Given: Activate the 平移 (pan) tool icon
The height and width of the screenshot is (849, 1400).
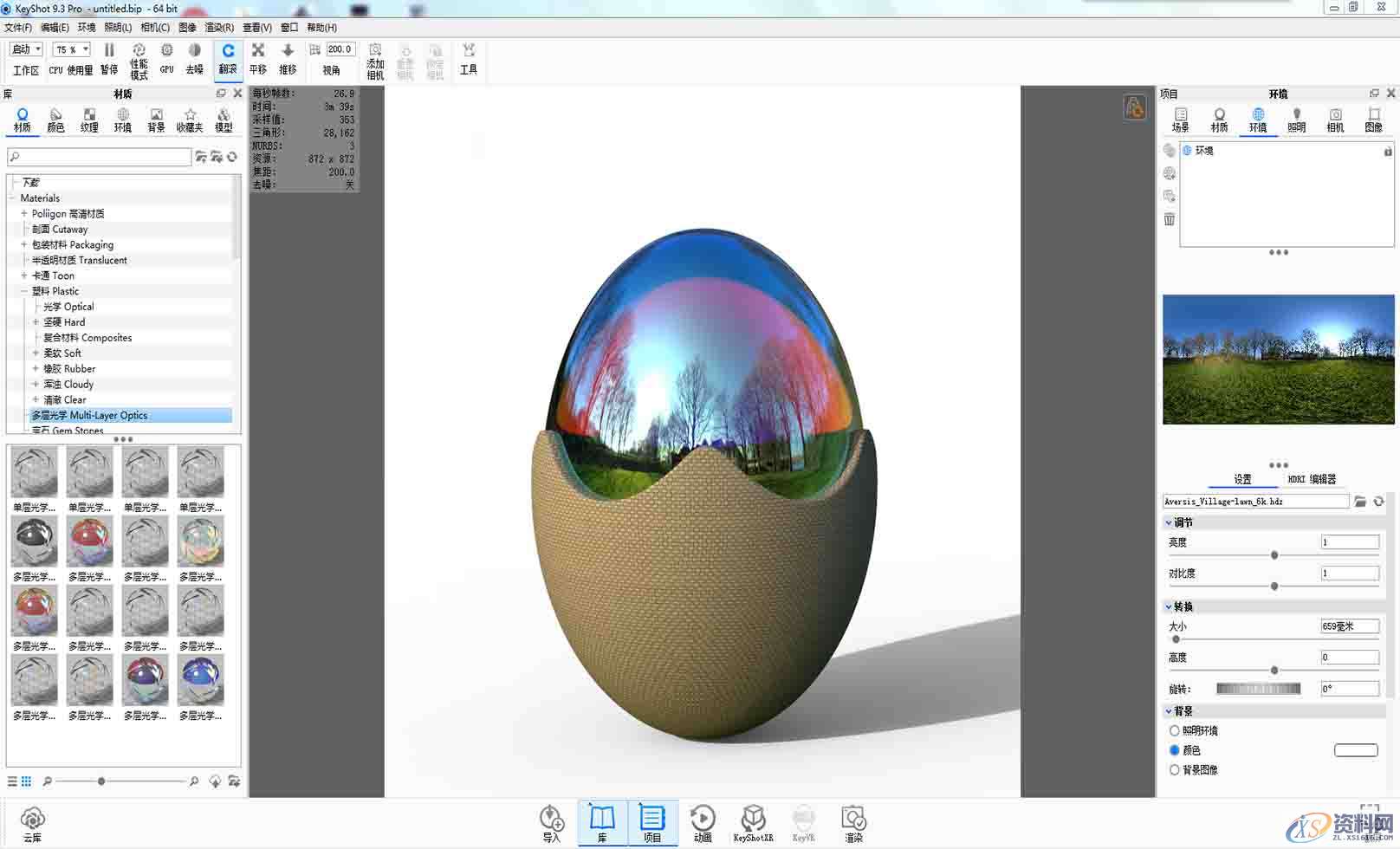Looking at the screenshot, I should click(x=257, y=59).
